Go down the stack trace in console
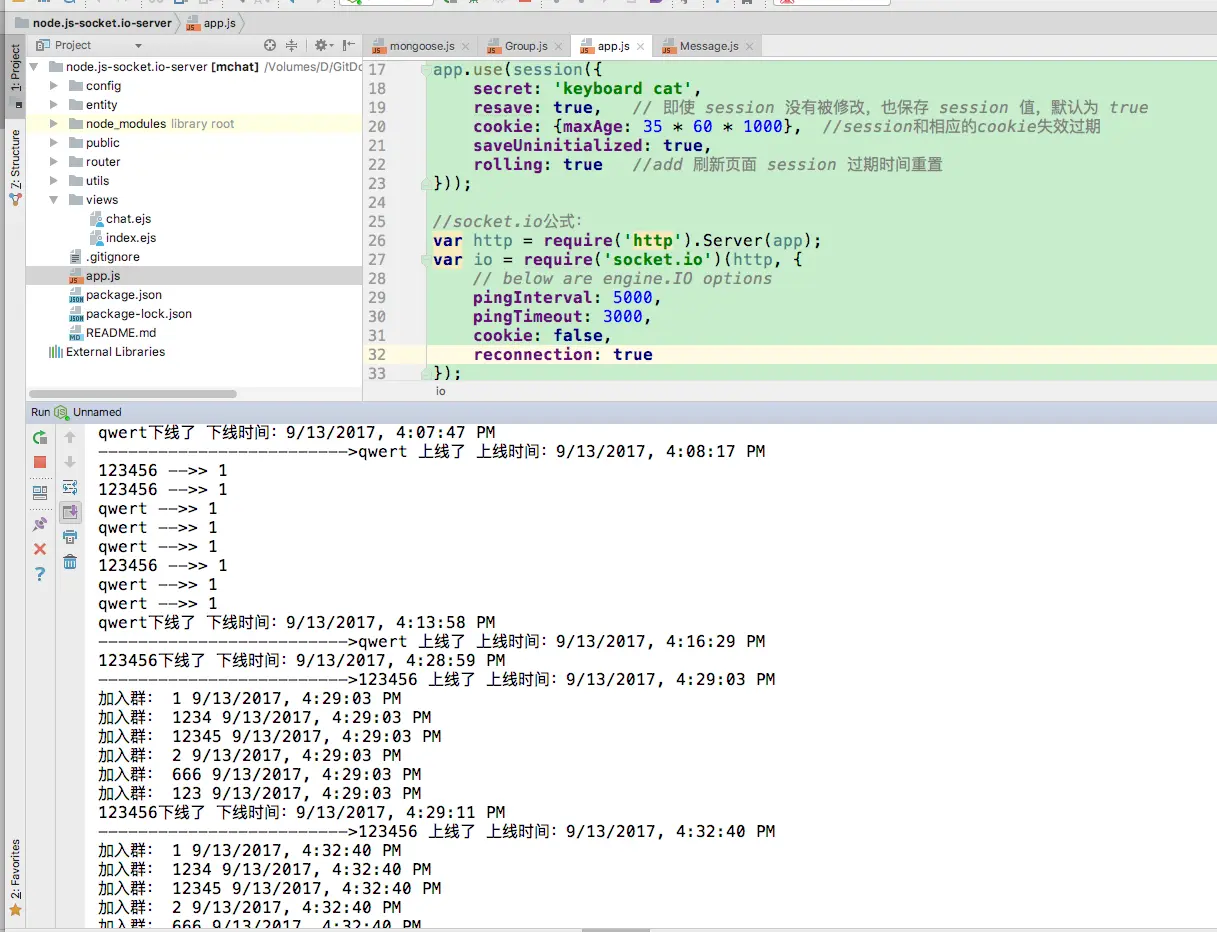The height and width of the screenshot is (932, 1217). (70, 462)
